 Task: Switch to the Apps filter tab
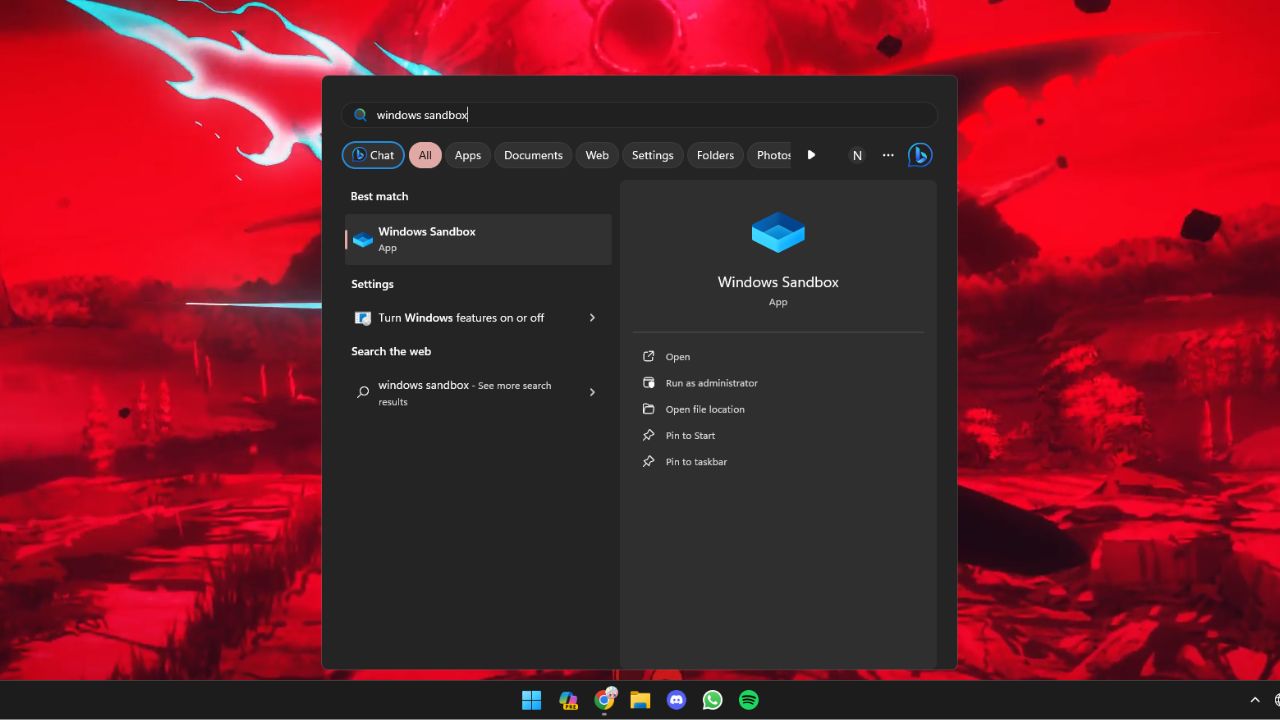(x=467, y=155)
